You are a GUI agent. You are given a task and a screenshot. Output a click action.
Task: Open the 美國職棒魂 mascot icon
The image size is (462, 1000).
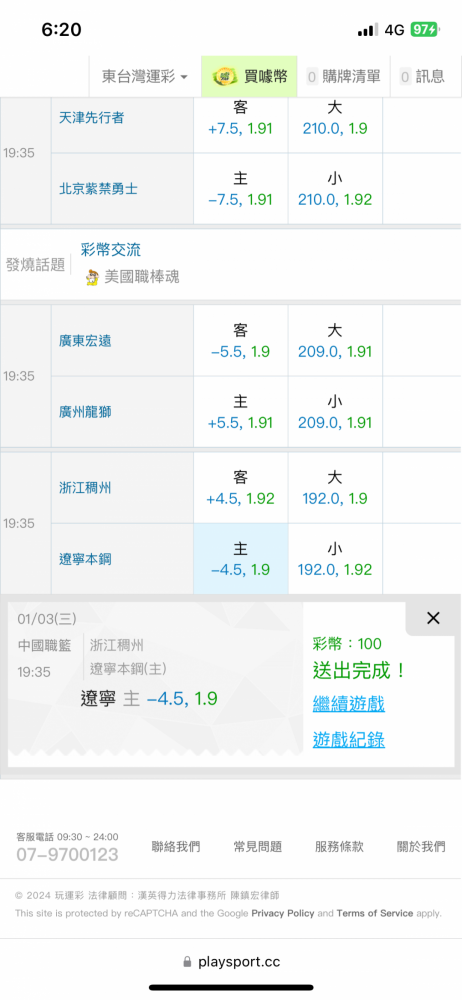[93, 277]
